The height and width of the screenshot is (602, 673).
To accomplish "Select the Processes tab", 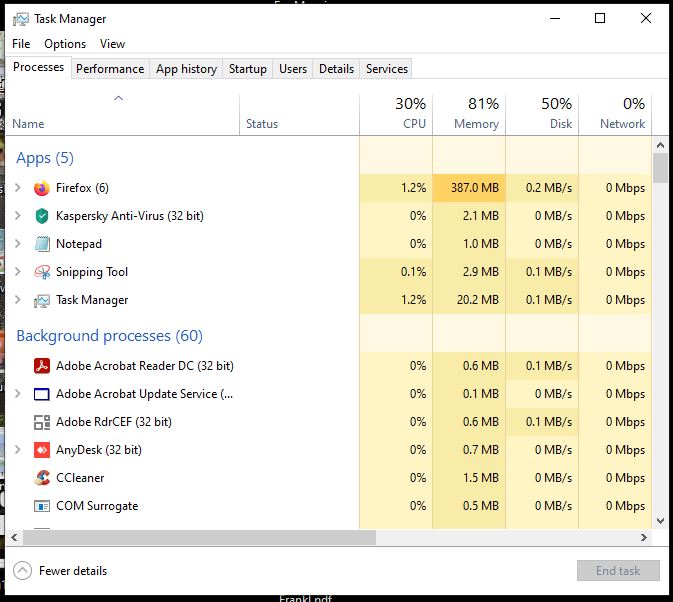I will pyautogui.click(x=38, y=67).
